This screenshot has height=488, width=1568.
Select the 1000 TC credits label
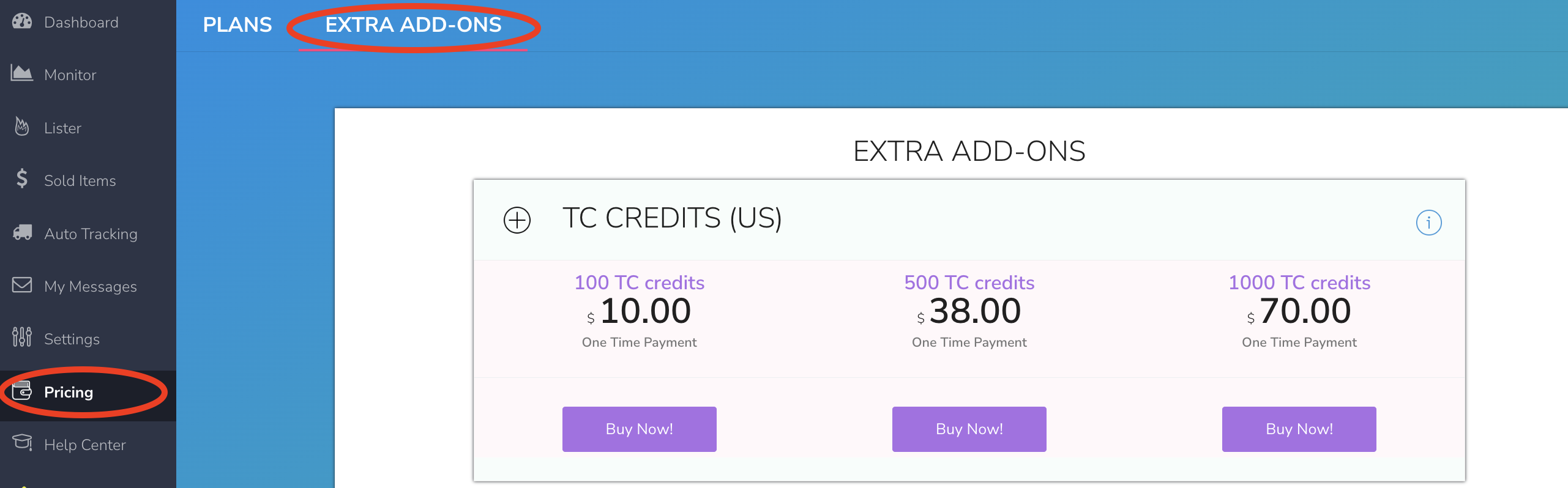pos(1299,282)
